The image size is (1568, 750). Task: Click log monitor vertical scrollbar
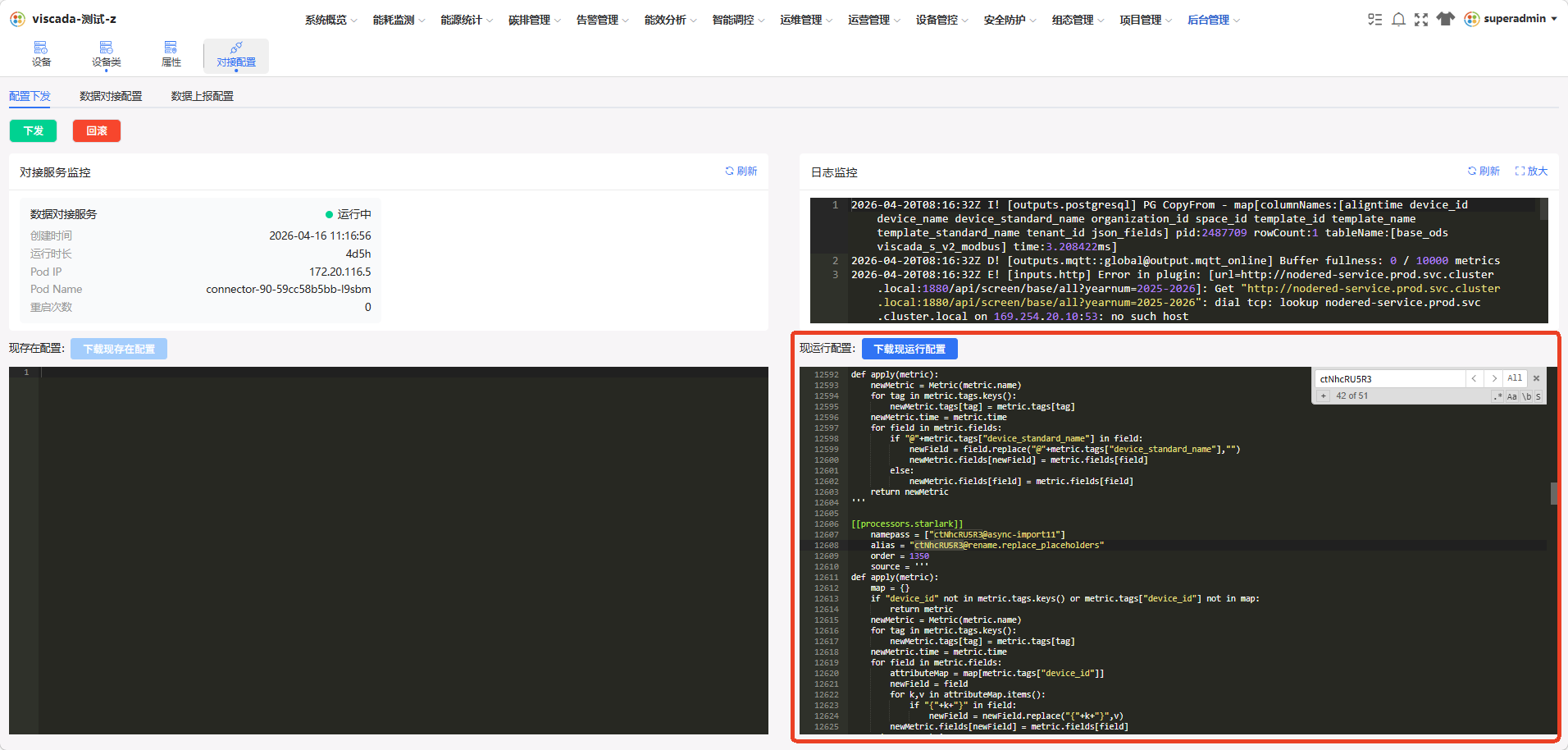(1543, 208)
